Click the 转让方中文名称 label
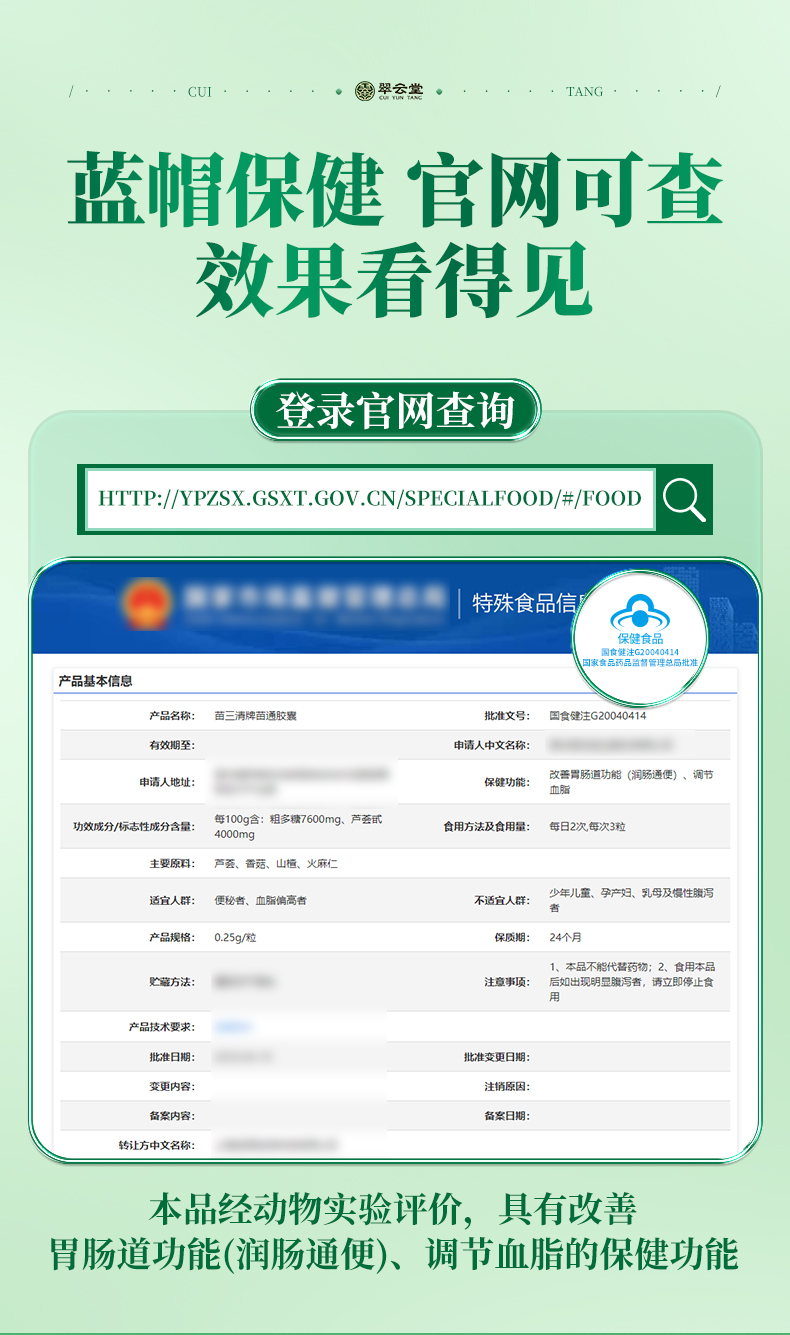The width and height of the screenshot is (790, 1335). pos(157,1145)
